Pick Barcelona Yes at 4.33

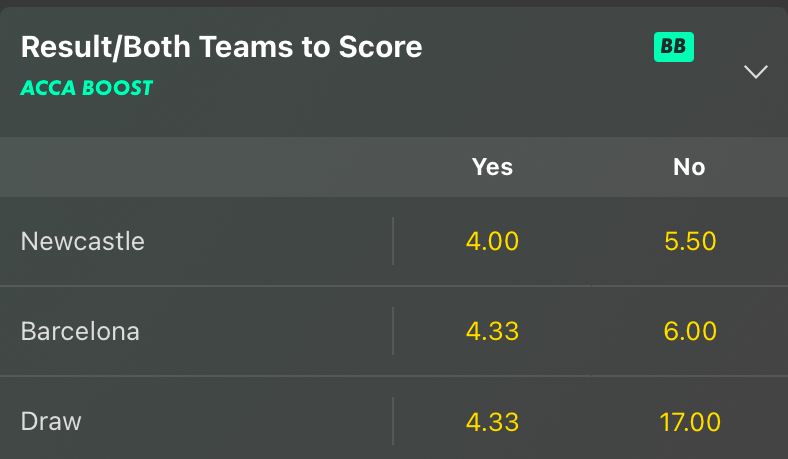click(492, 331)
